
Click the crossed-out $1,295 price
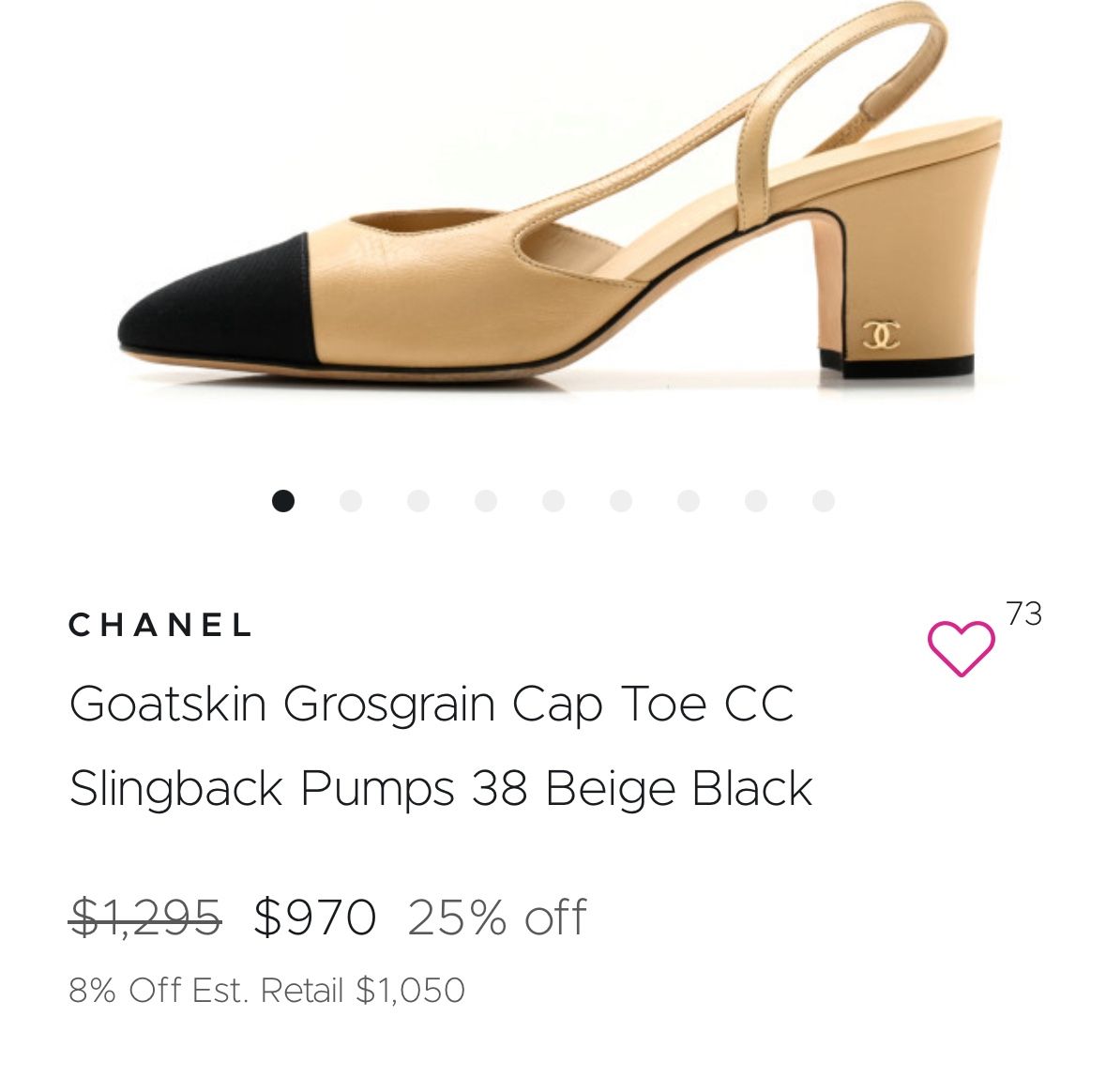coord(145,918)
